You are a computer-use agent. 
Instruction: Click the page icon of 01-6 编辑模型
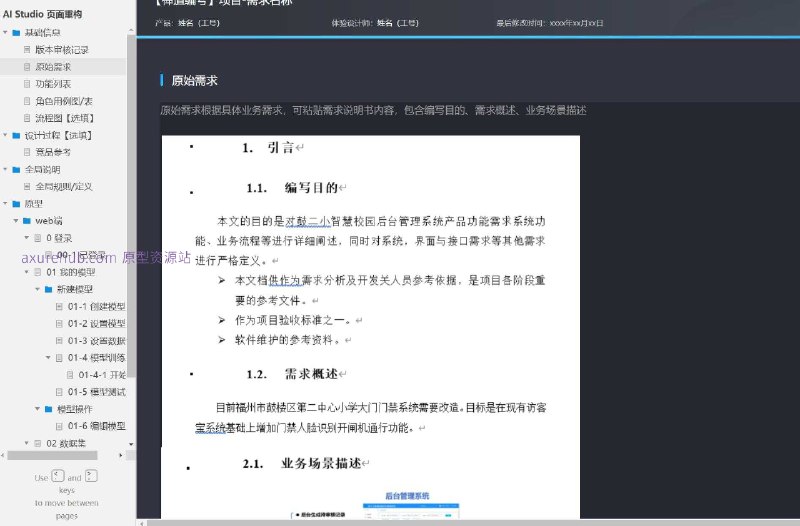pyautogui.click(x=59, y=426)
